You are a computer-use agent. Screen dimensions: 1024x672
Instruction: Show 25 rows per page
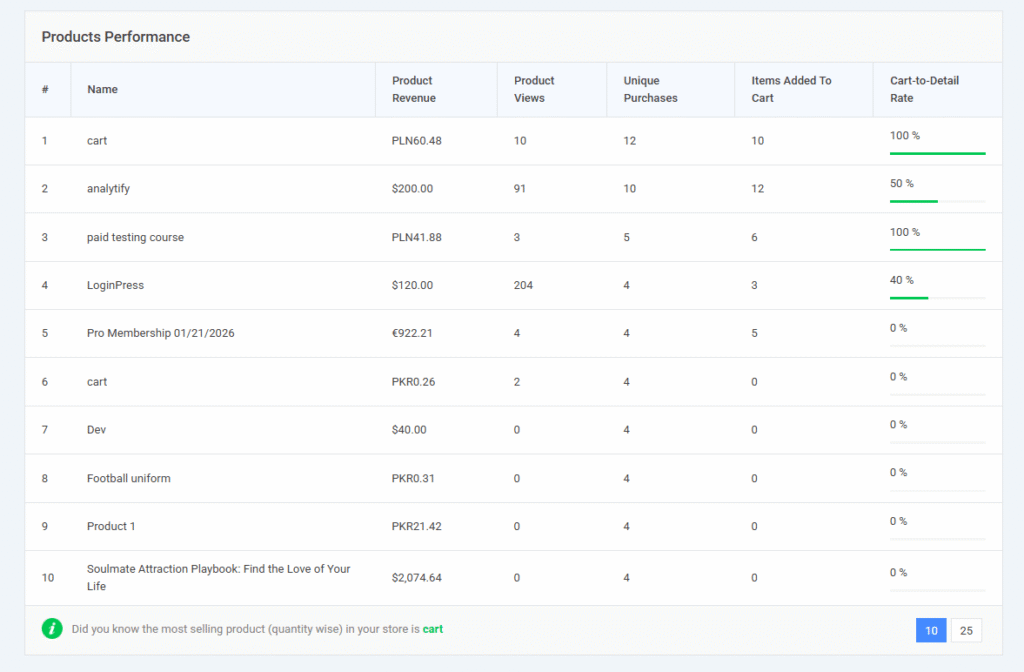[967, 630]
